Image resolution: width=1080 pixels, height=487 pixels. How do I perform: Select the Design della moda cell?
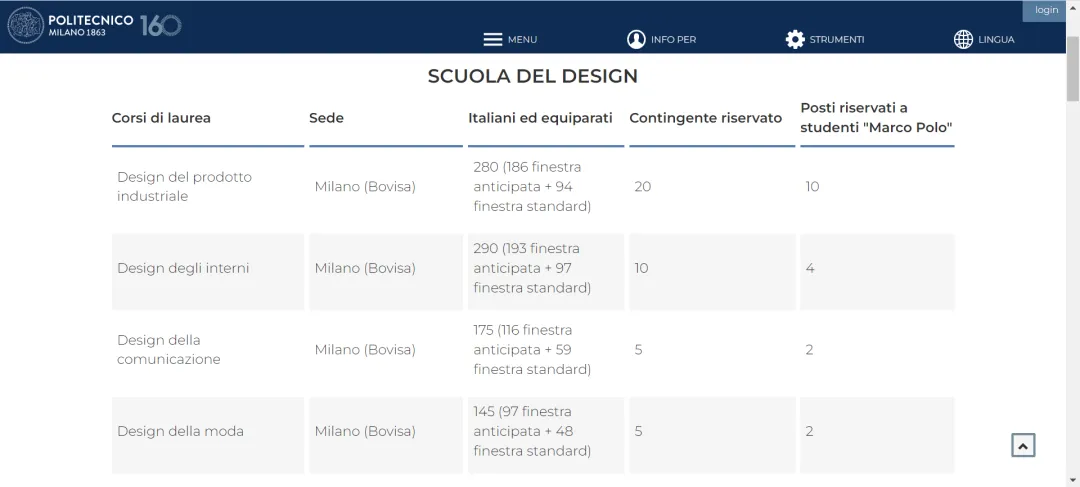pyautogui.click(x=207, y=432)
